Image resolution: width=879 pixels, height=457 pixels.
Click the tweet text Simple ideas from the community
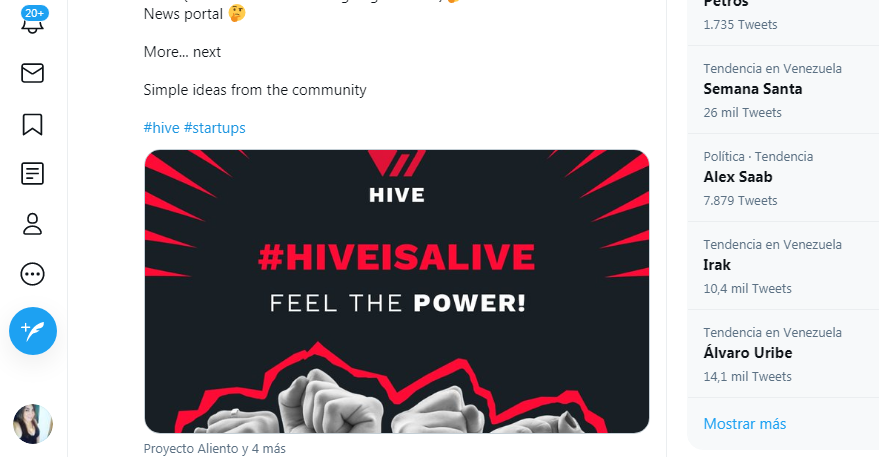[255, 90]
